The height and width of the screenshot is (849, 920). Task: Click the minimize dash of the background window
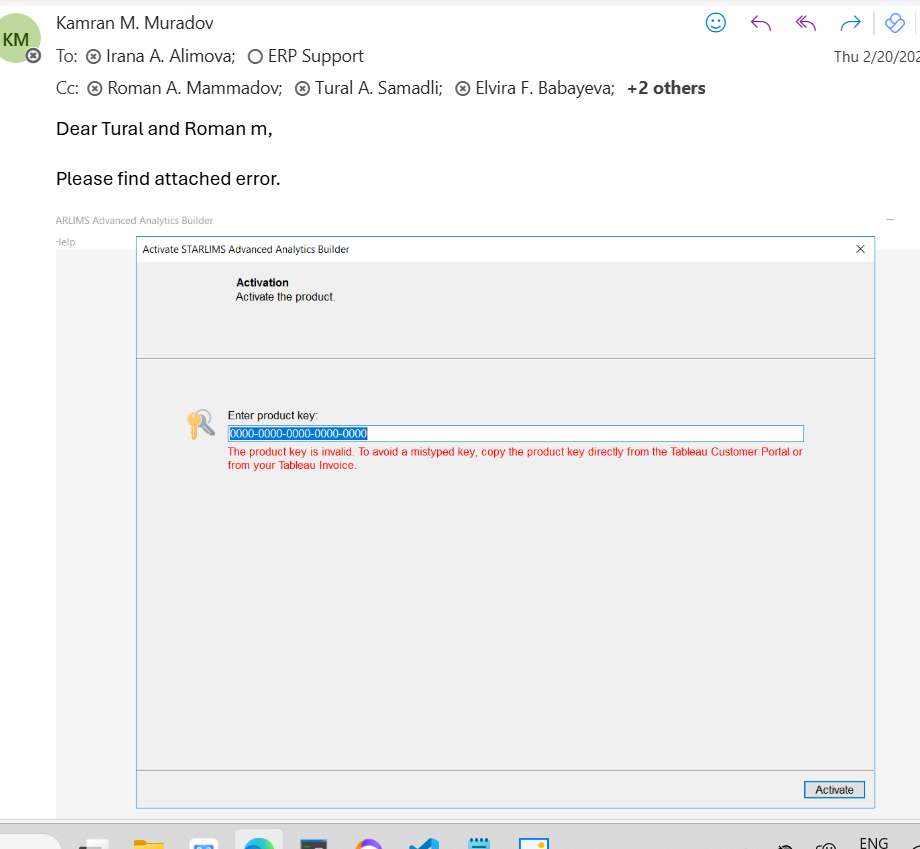889,219
